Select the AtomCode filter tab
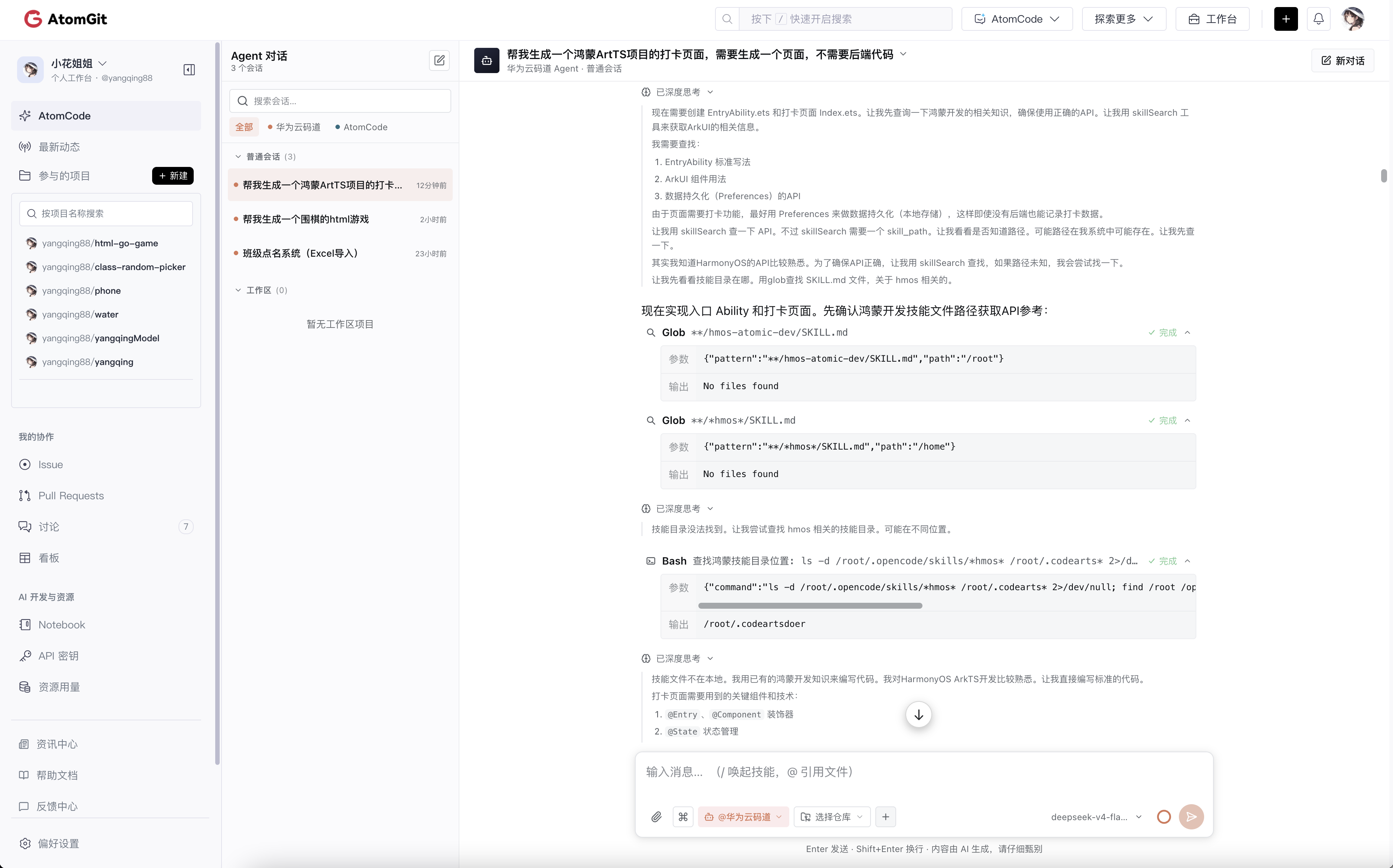1393x868 pixels. point(361,127)
